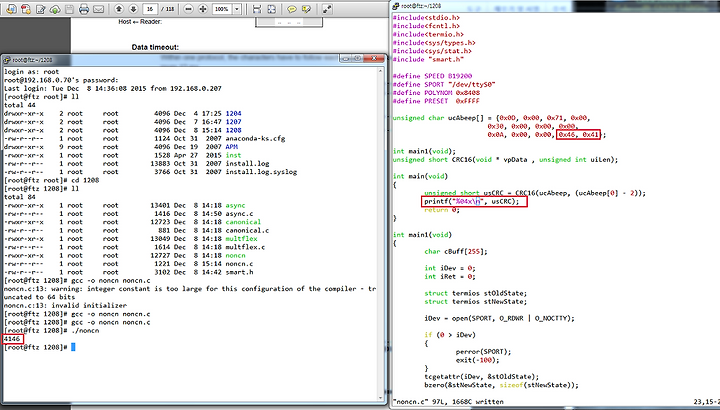Fit one full page to window icon
This screenshot has height=410, width=720.
(x=271, y=9)
